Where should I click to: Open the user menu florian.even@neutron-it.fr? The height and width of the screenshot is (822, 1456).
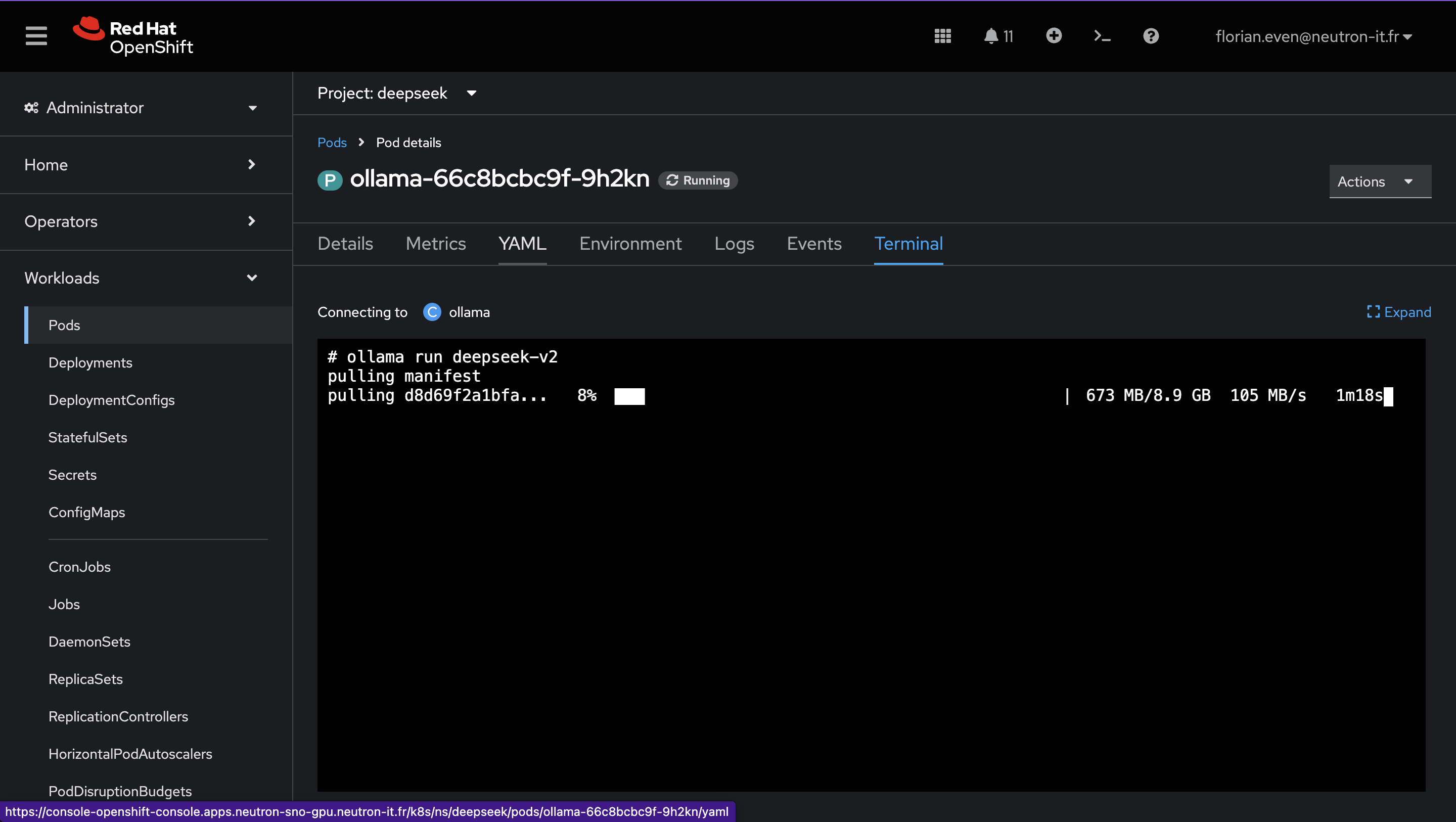[x=1313, y=37]
